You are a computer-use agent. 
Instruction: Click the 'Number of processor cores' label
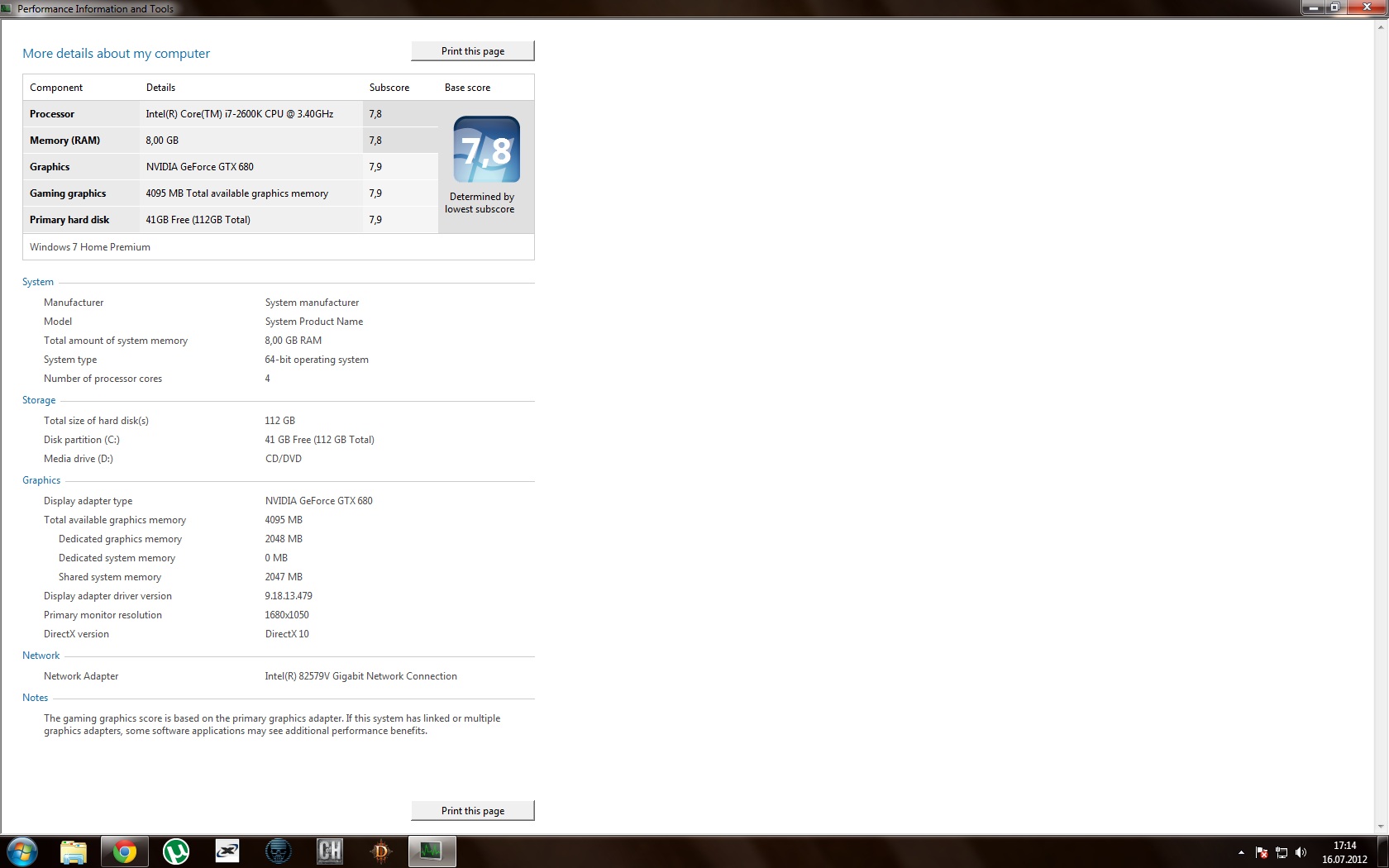click(103, 379)
